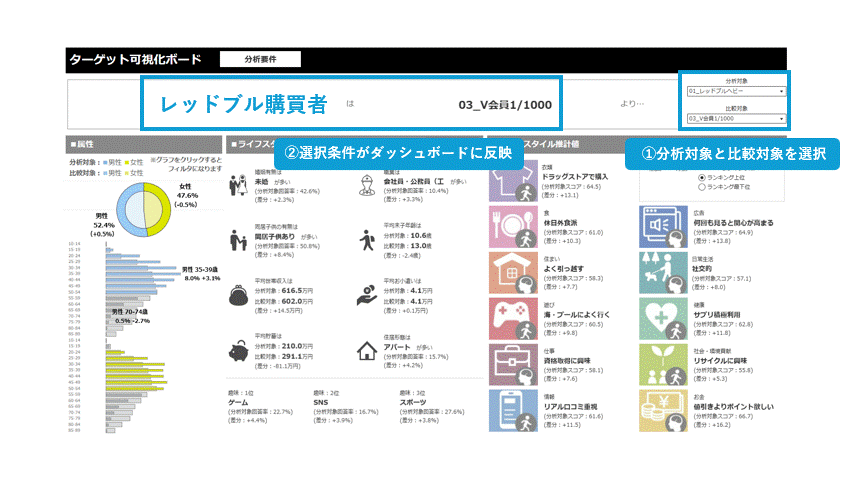Viewport: 853px width, 480px height.
Task: Open the 分析対象 dropdown
Action: pyautogui.click(x=735, y=91)
